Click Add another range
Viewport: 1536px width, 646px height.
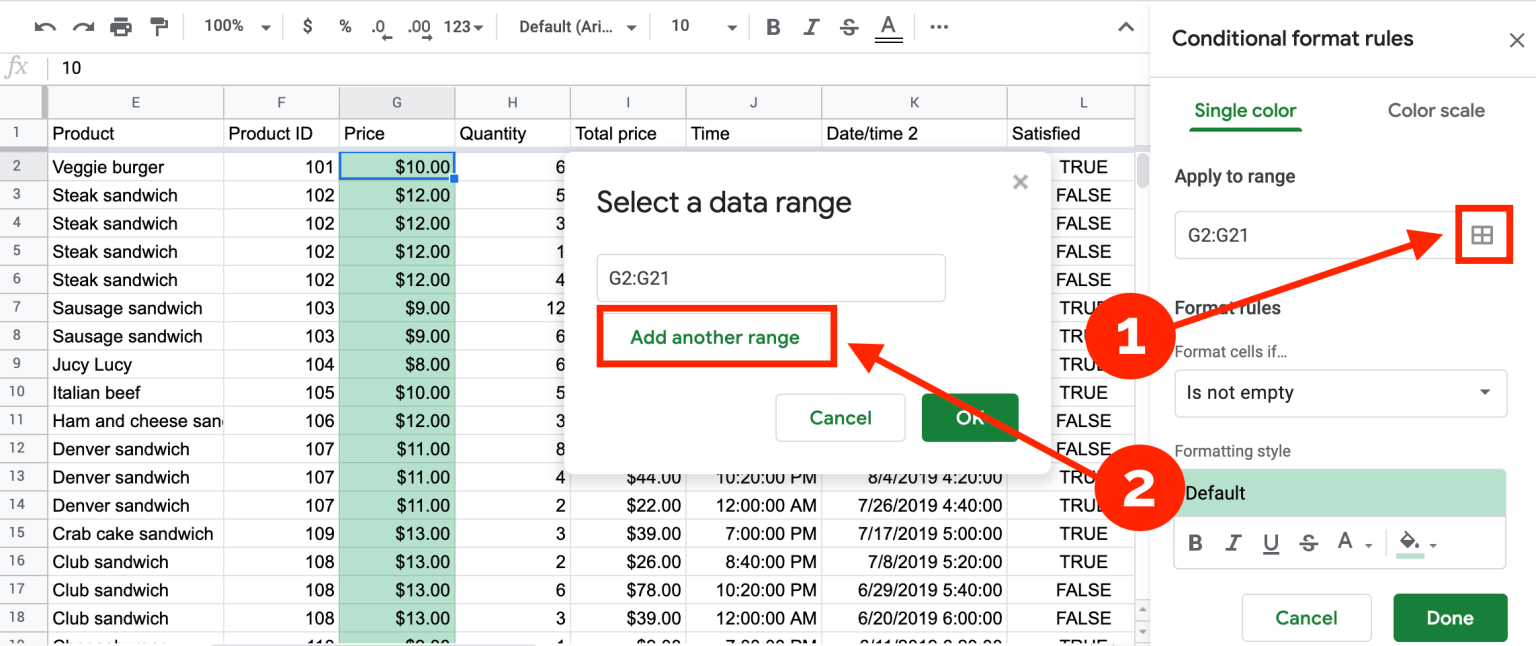(x=716, y=338)
